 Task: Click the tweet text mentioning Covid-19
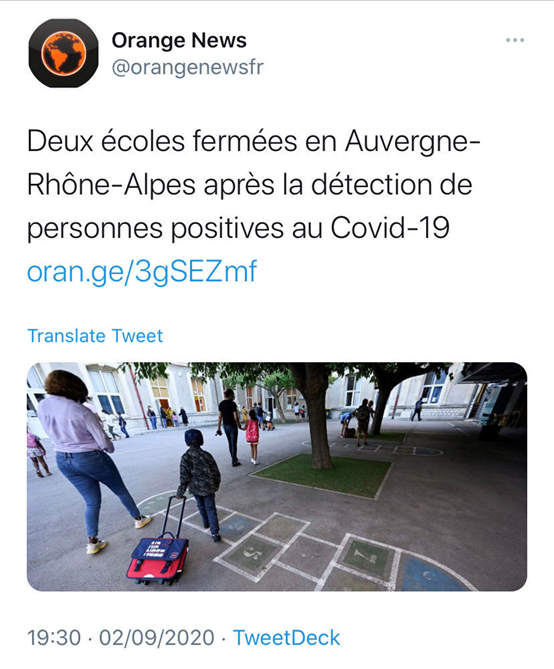pyautogui.click(x=254, y=185)
